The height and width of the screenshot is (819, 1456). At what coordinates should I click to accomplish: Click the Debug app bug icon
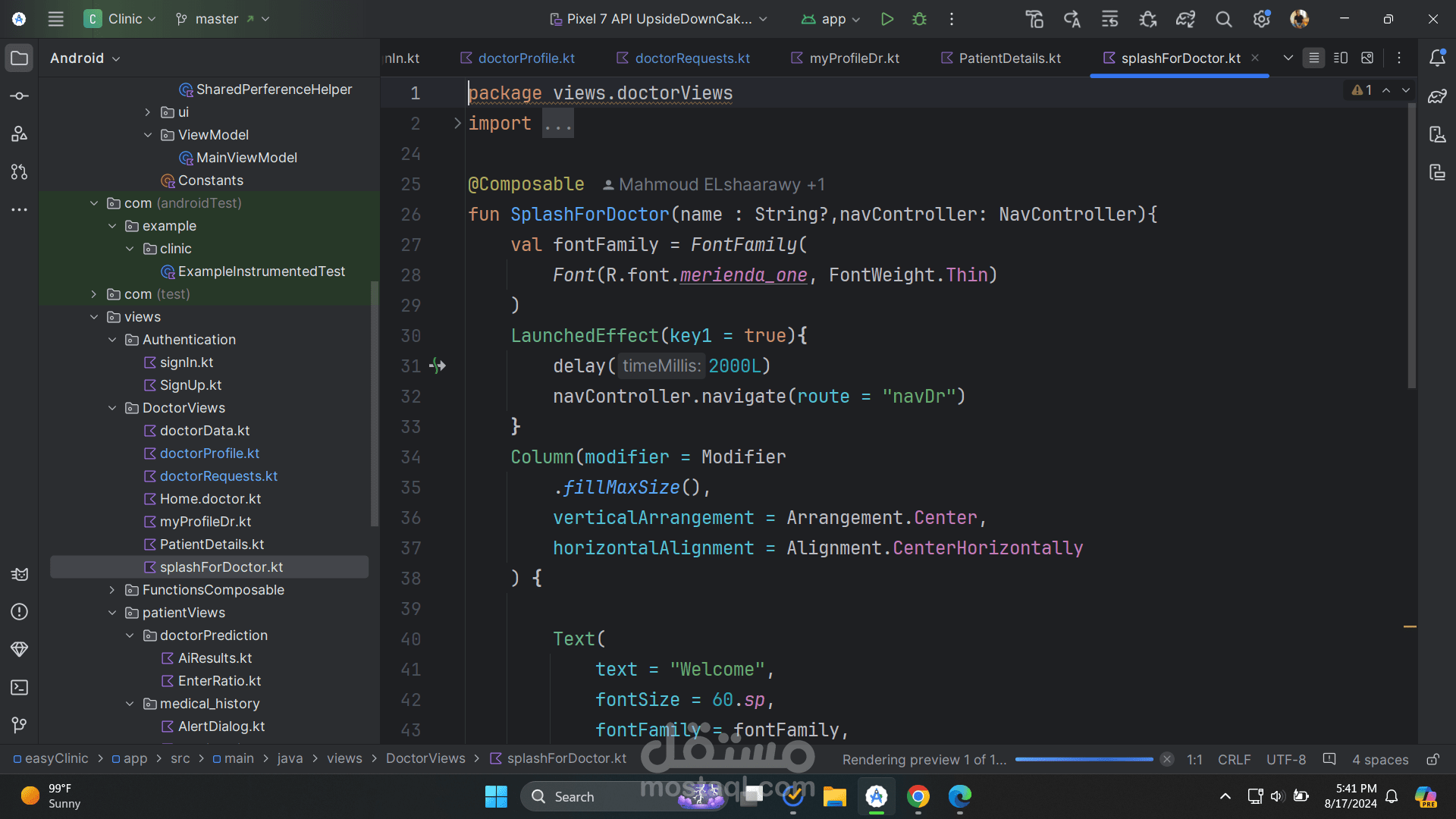(919, 19)
